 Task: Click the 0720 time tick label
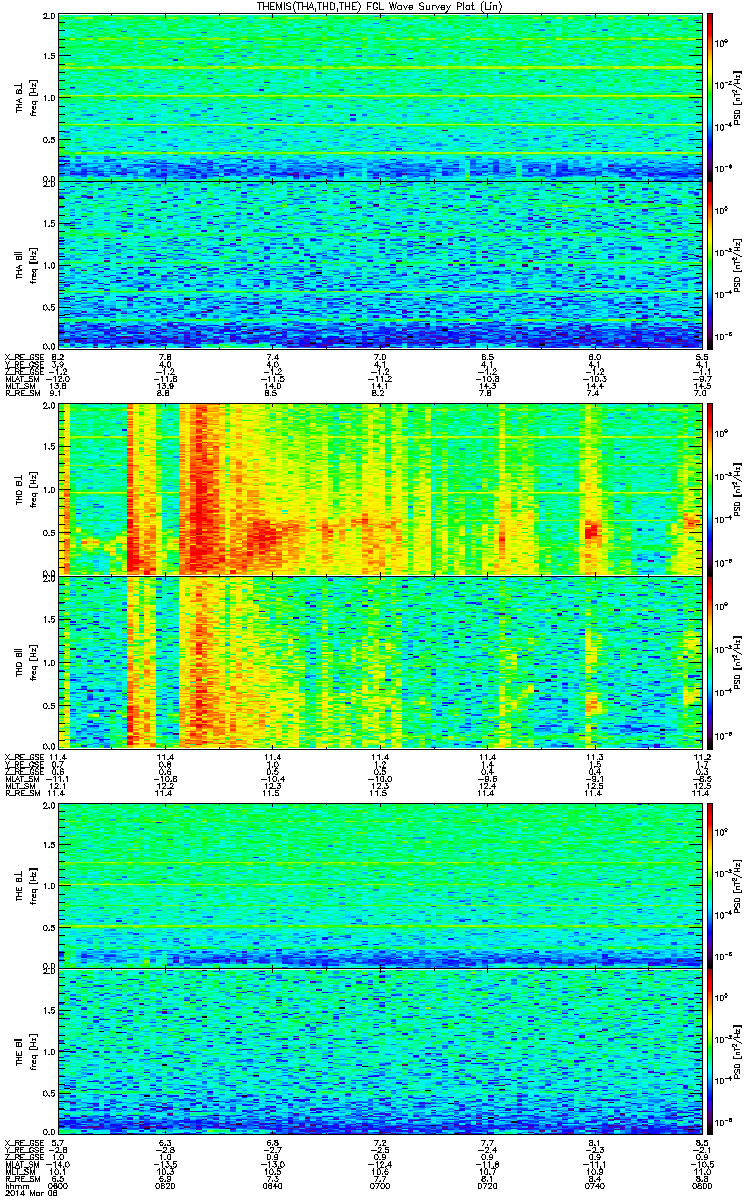point(488,1185)
